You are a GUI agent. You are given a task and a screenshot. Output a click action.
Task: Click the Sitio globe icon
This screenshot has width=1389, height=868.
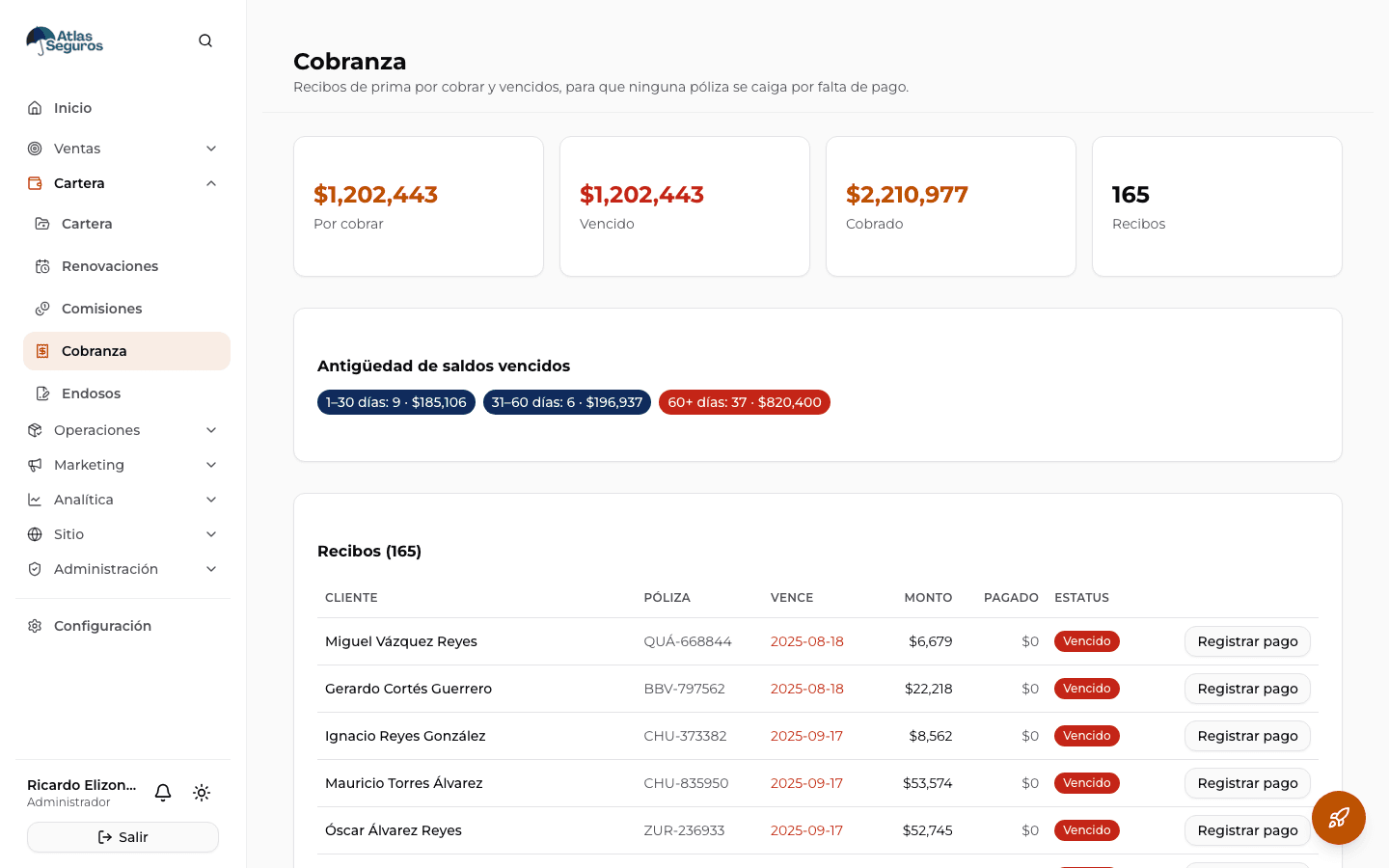coord(35,534)
